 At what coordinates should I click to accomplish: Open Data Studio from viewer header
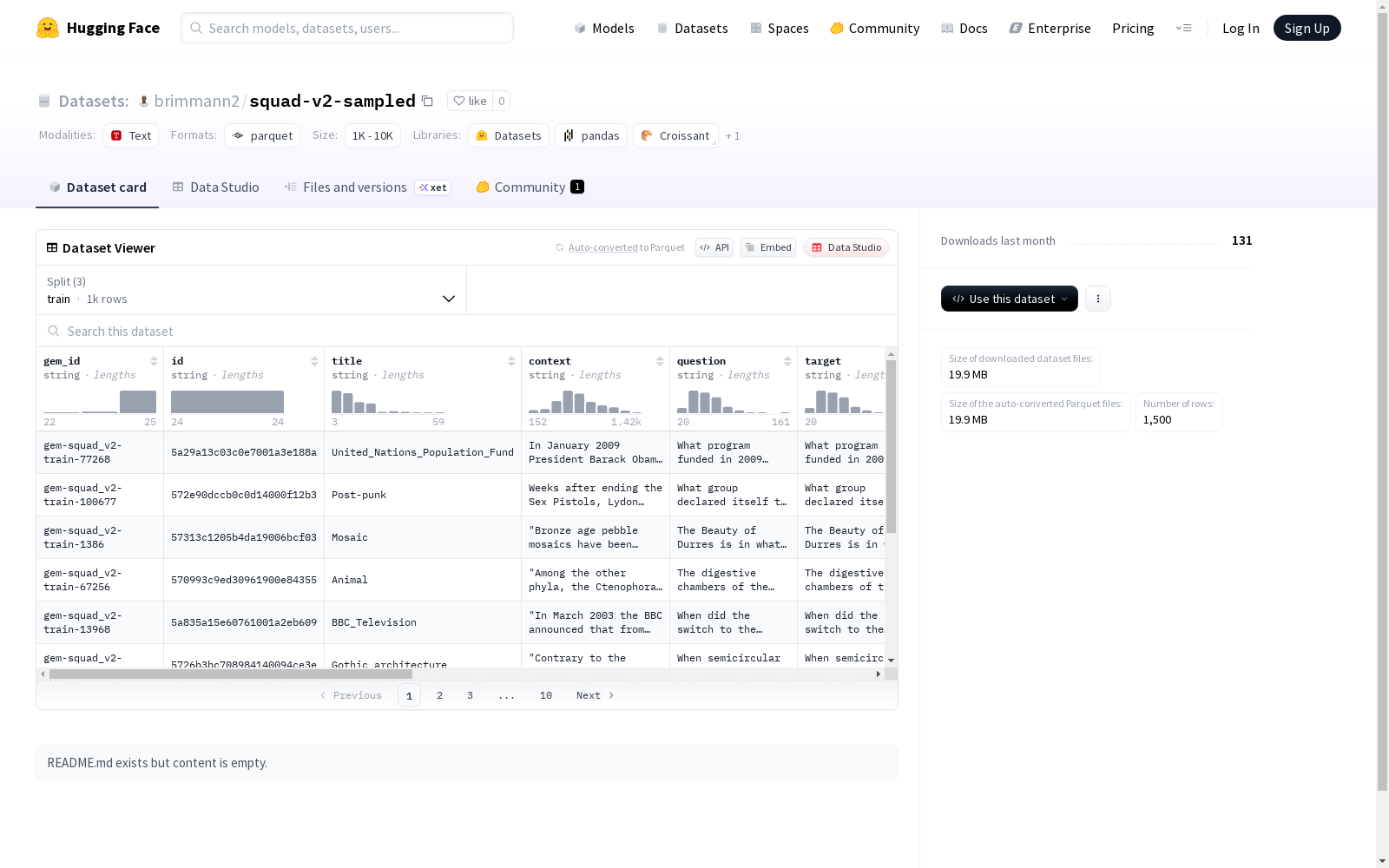tap(846, 247)
